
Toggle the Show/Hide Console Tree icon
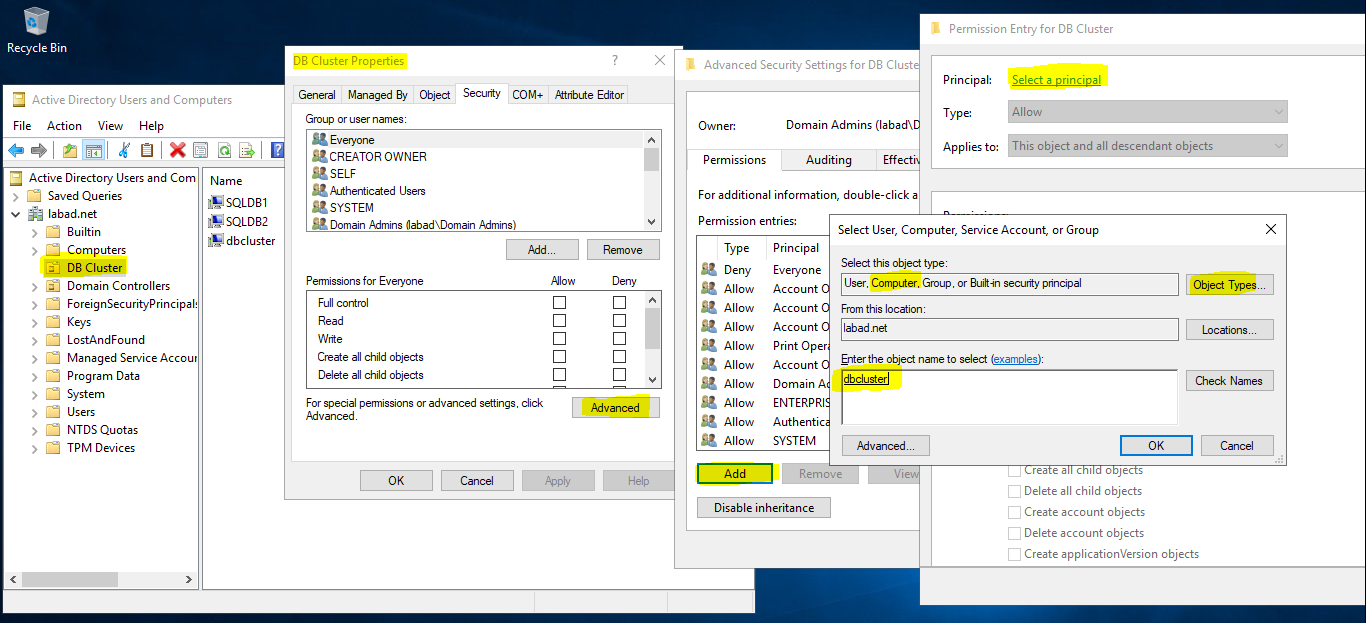coord(94,150)
